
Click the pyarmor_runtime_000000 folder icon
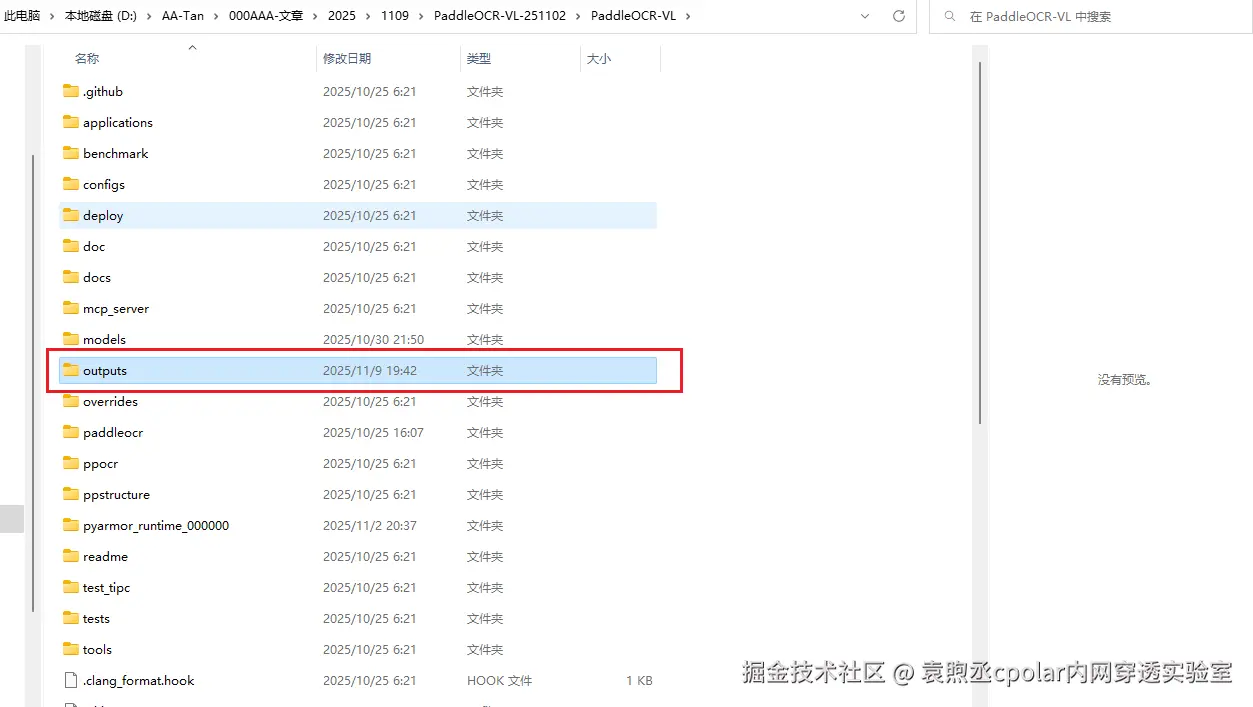point(70,525)
